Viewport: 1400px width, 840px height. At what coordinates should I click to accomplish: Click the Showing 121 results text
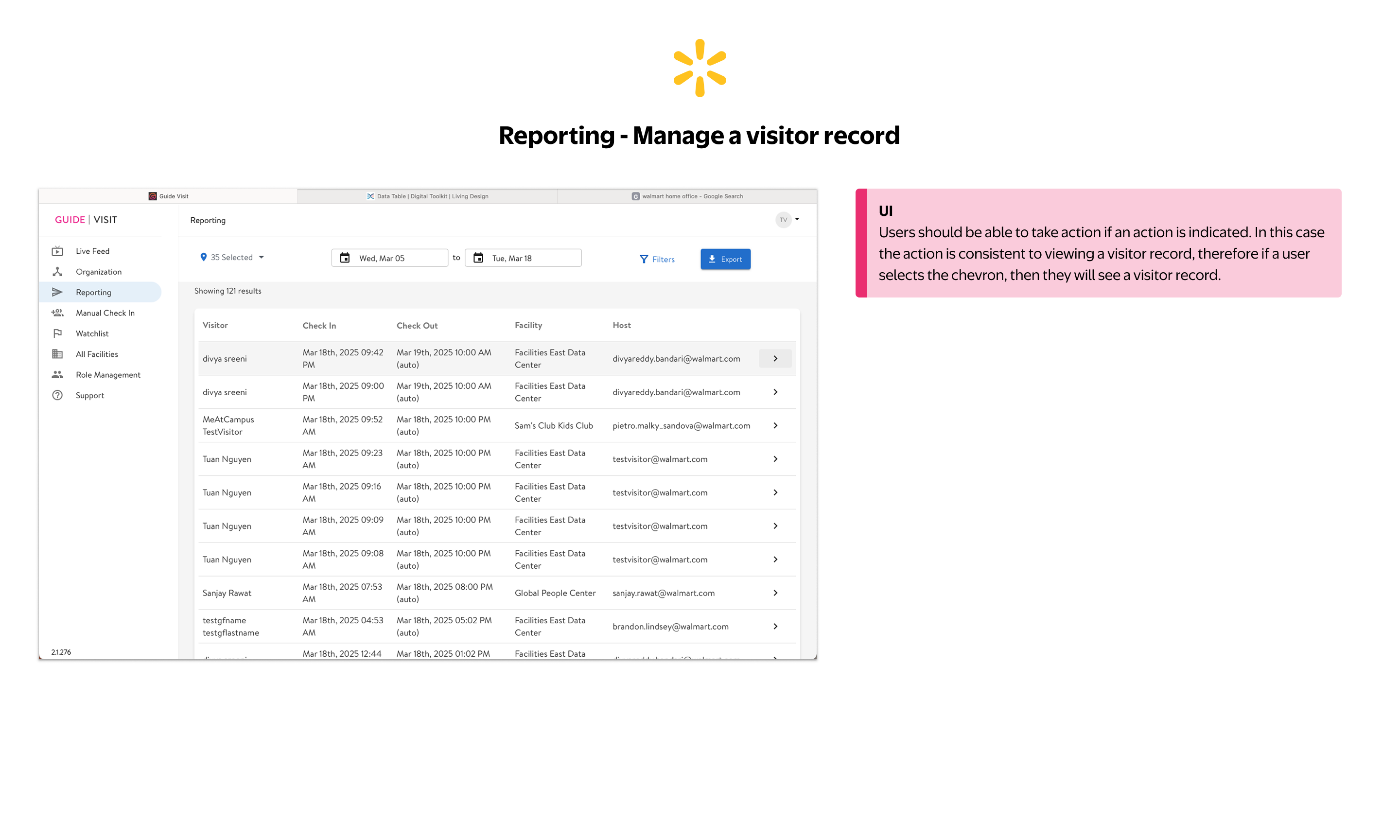227,291
